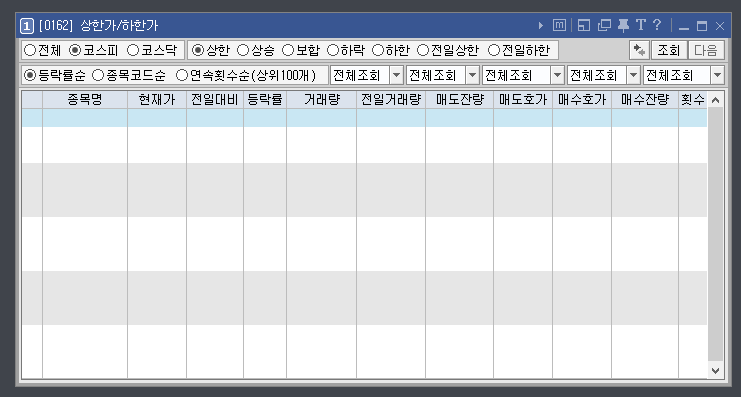Viewport: 741px width, 397px height.
Task: Click the 전일거래량 column header
Action: 391,100
